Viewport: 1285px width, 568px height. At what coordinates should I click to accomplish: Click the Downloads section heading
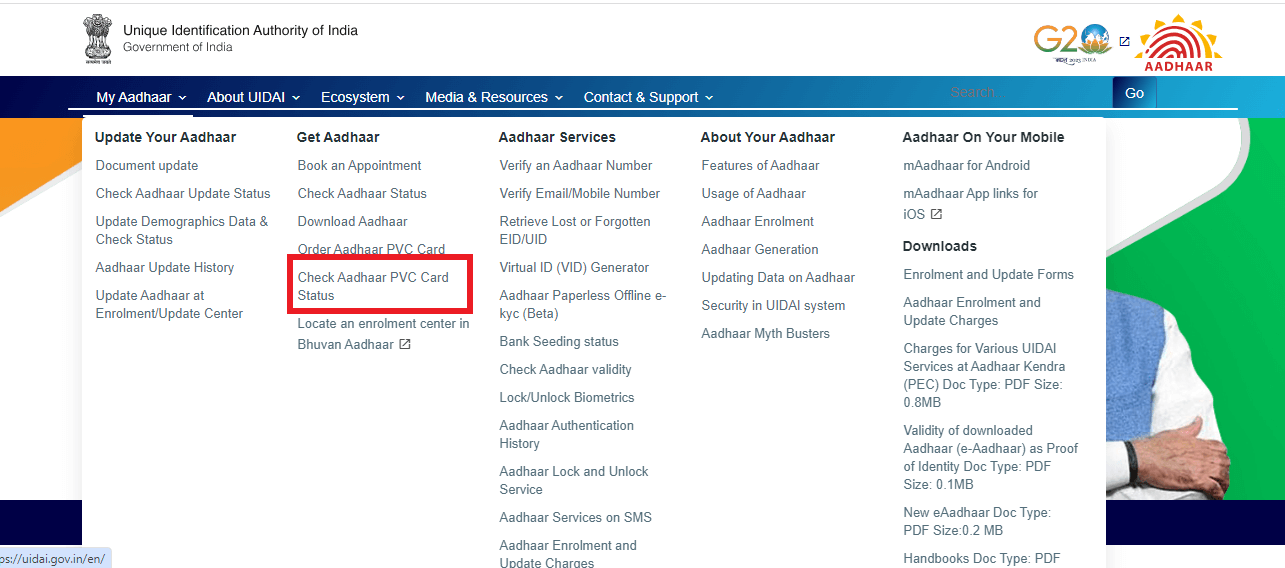coord(940,246)
